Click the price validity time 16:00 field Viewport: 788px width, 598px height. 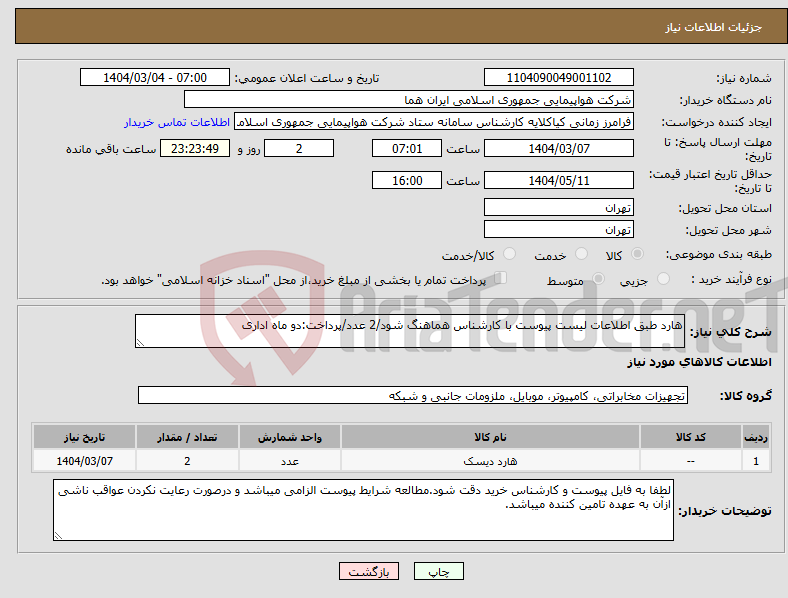click(x=407, y=180)
